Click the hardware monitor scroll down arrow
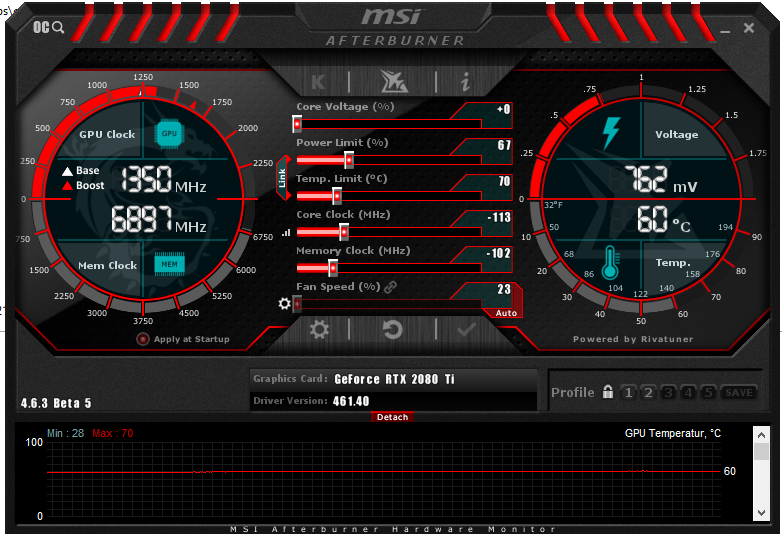The image size is (782, 539). coord(761,513)
